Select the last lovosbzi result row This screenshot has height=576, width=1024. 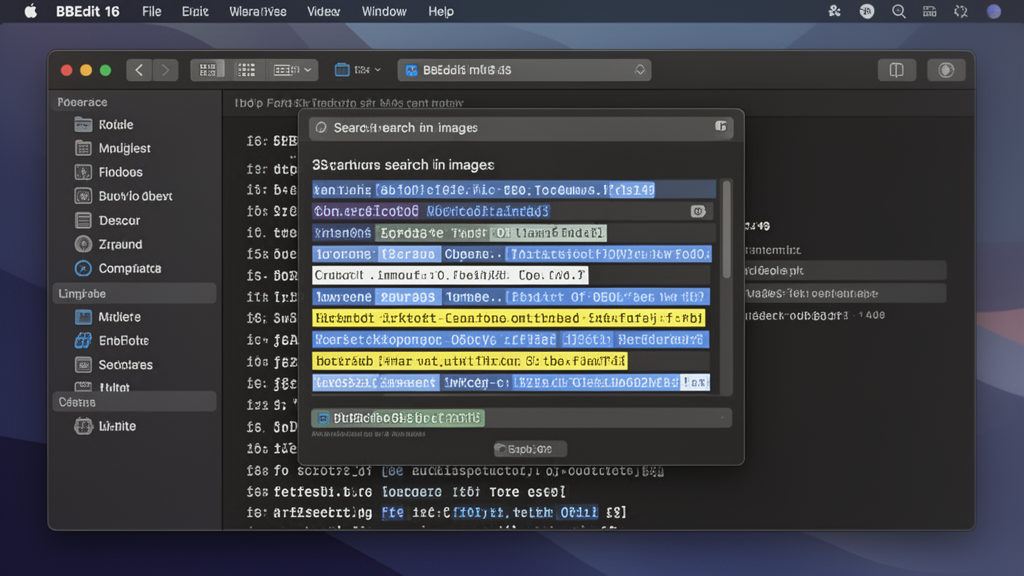pyautogui.click(x=511, y=382)
